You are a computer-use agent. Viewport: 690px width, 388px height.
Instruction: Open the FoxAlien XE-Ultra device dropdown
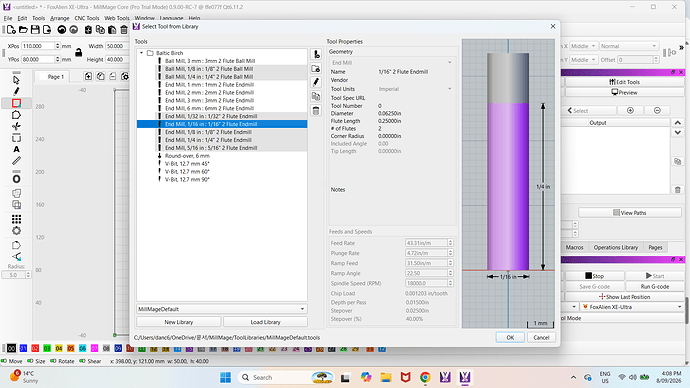point(632,307)
